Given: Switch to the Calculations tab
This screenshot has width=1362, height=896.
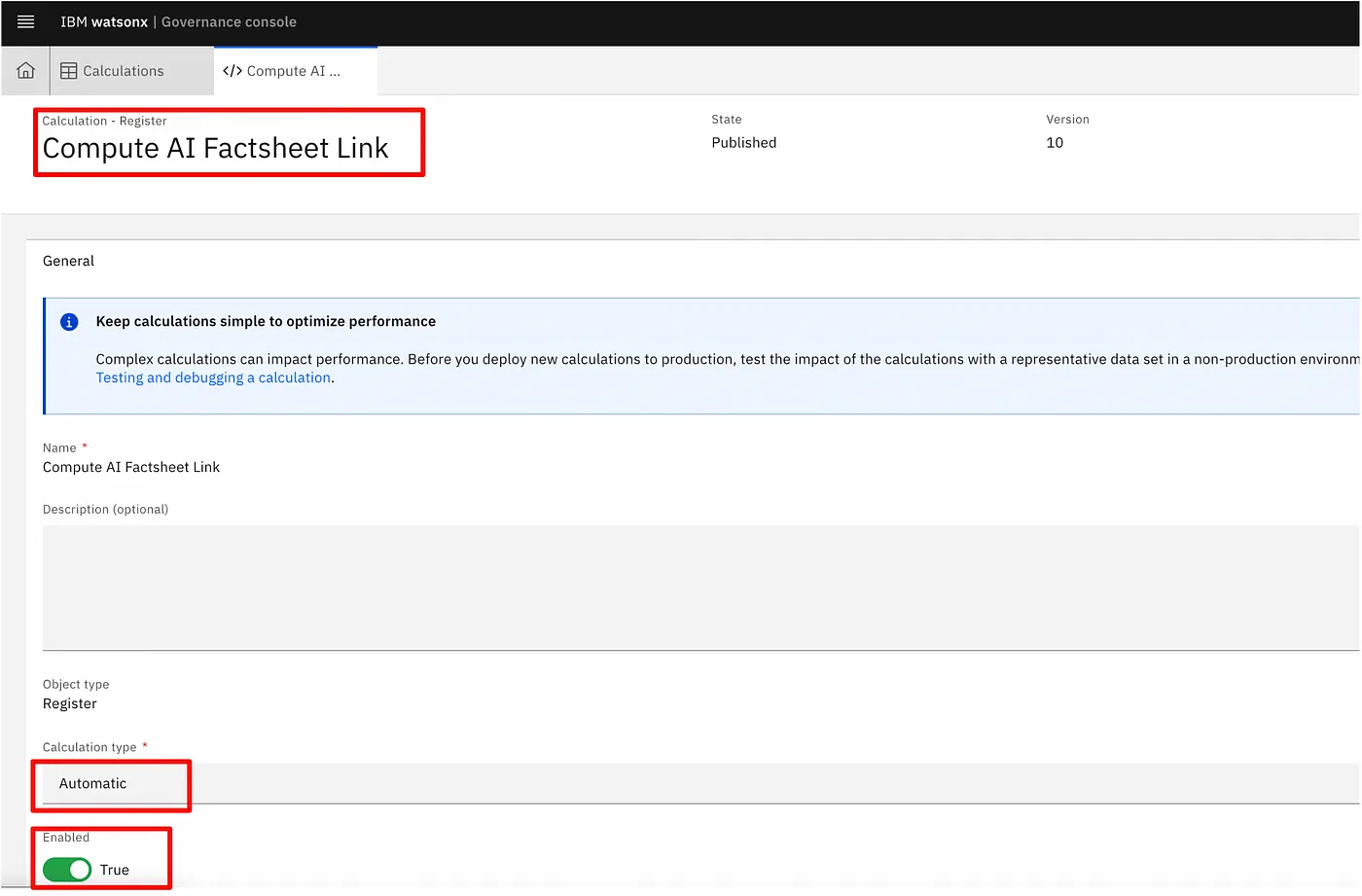Looking at the screenshot, I should click(x=124, y=71).
